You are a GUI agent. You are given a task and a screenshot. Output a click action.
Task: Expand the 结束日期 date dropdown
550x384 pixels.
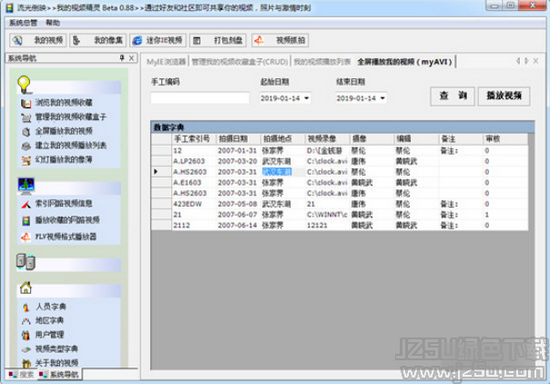(383, 98)
